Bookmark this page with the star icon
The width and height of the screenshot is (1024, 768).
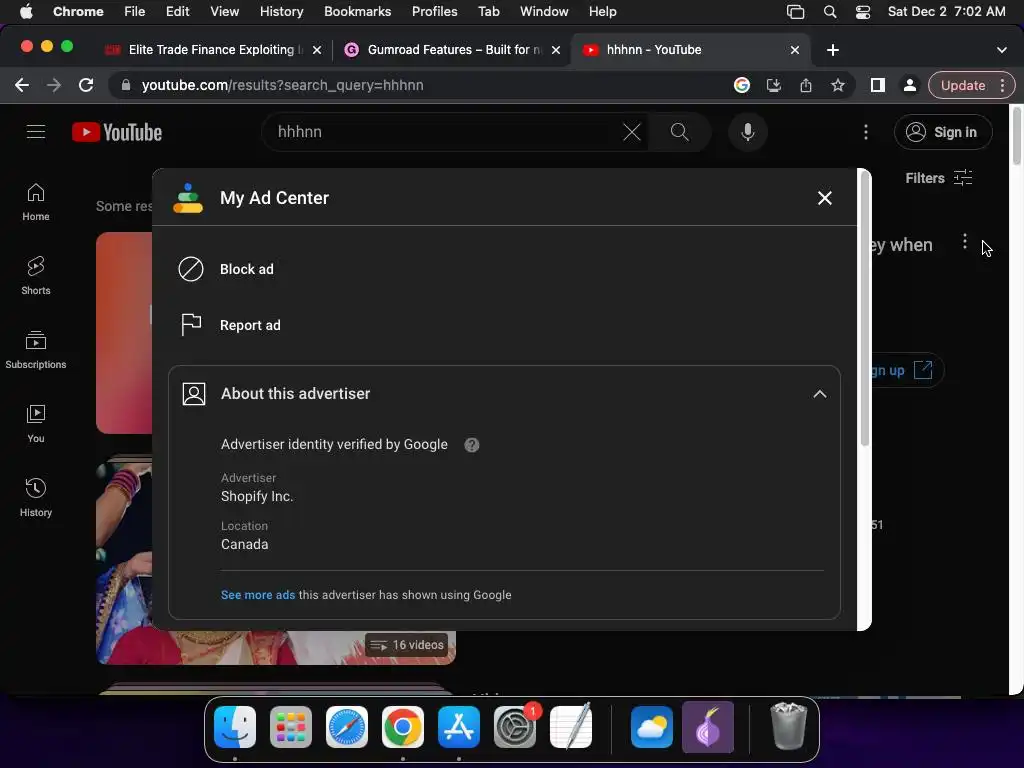click(x=838, y=86)
